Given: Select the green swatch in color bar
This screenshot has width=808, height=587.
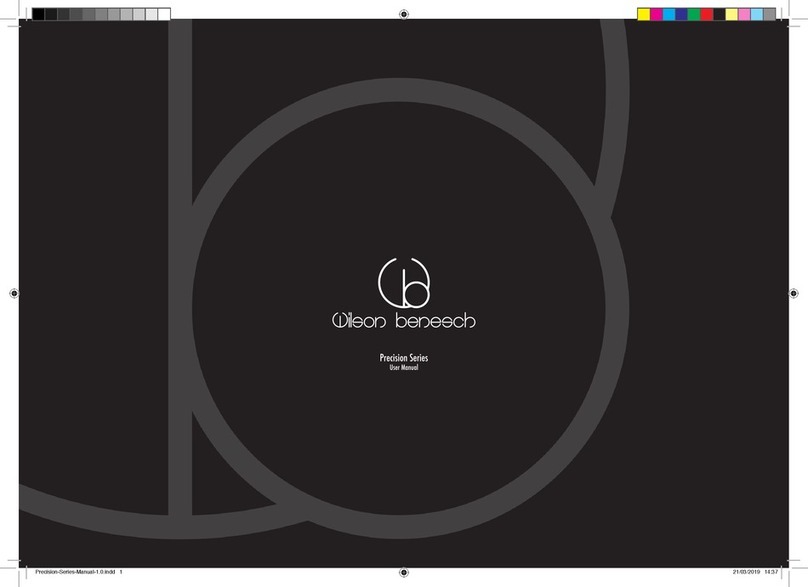Looking at the screenshot, I should point(694,14).
